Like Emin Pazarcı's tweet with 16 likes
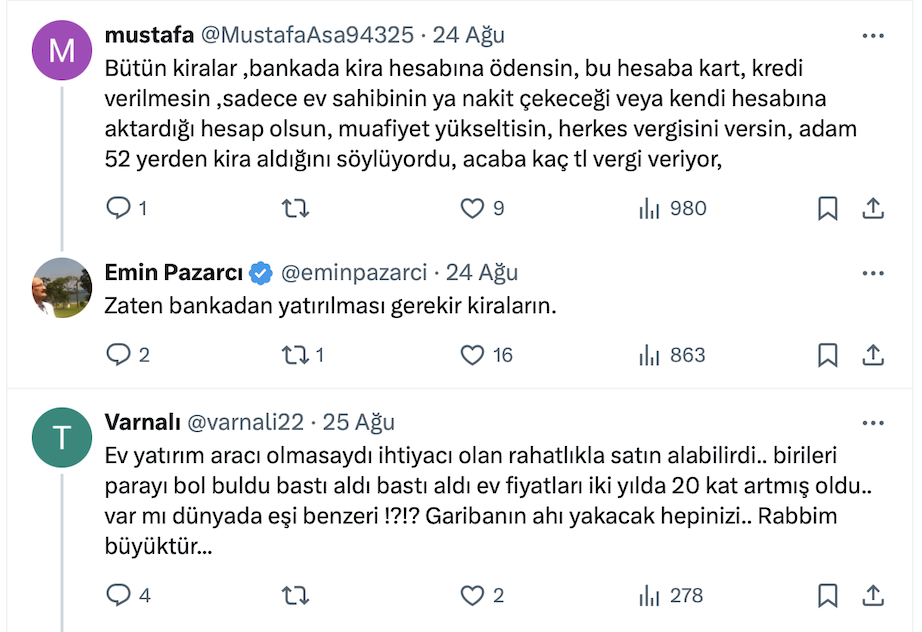922x632 pixels. click(472, 354)
